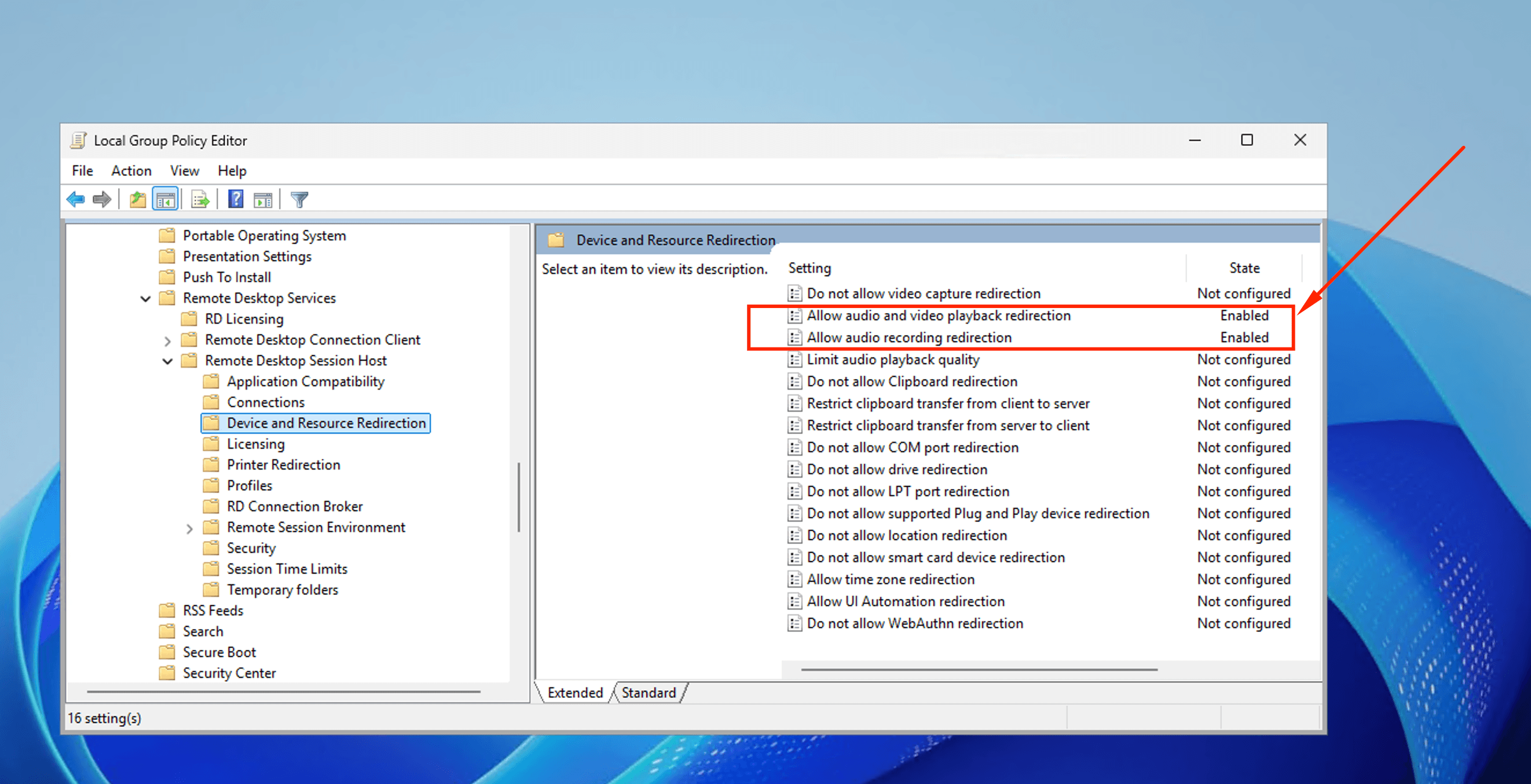Viewport: 1531px width, 784px height.
Task: Click the Filter funnel toolbar icon
Action: coord(299,200)
